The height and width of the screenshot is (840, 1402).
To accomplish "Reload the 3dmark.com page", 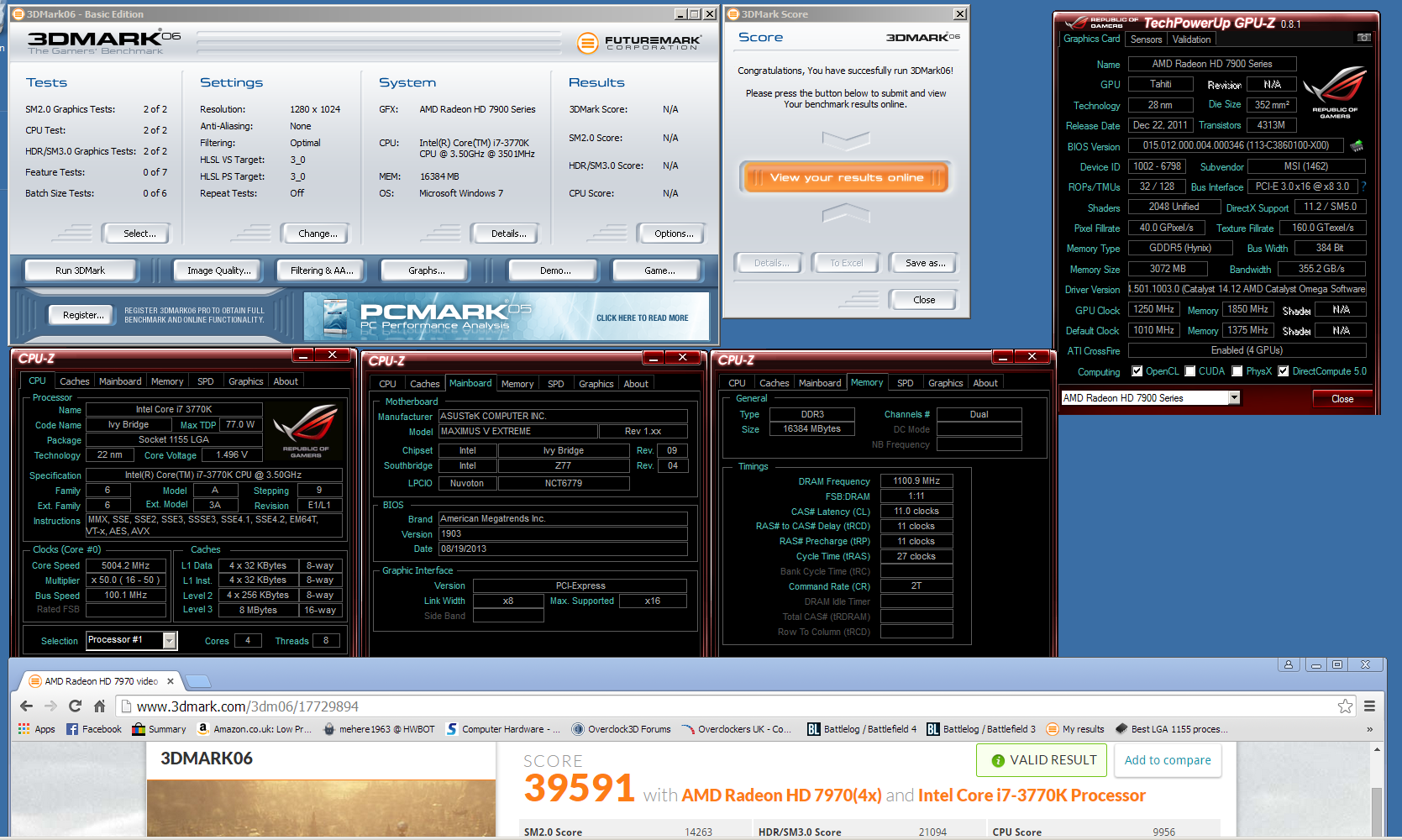I will 75,706.
